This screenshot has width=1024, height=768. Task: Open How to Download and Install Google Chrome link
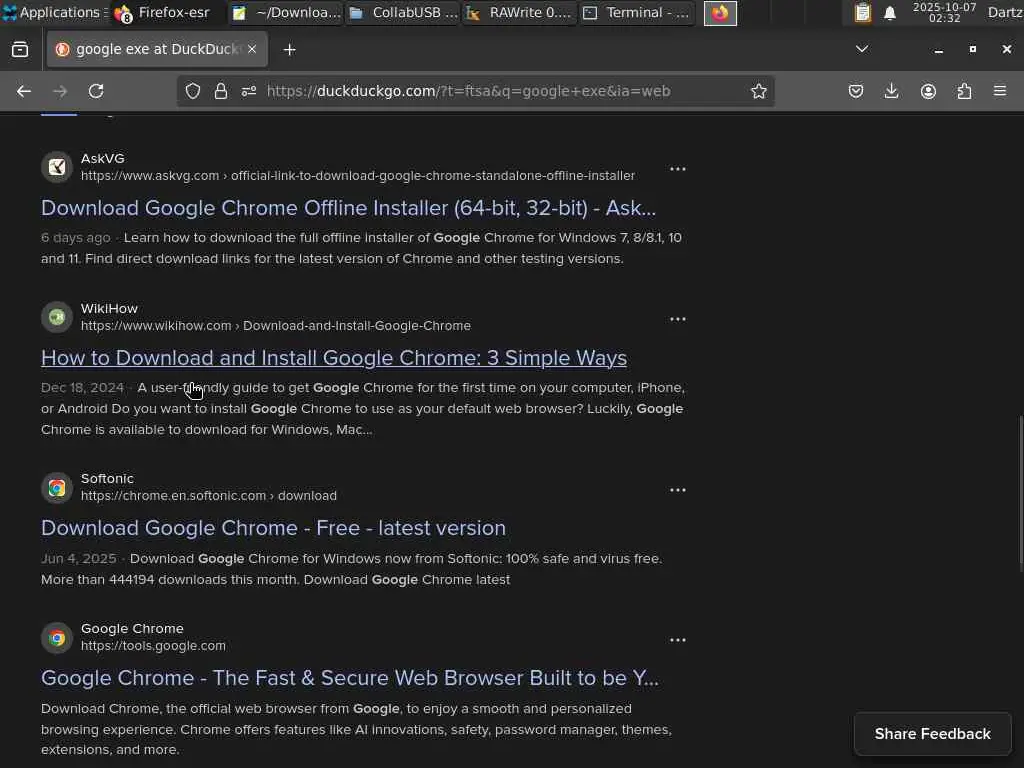(x=334, y=358)
